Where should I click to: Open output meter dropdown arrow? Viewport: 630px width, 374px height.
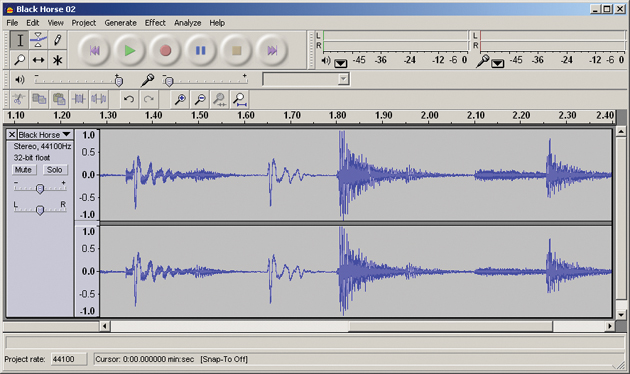[x=341, y=63]
